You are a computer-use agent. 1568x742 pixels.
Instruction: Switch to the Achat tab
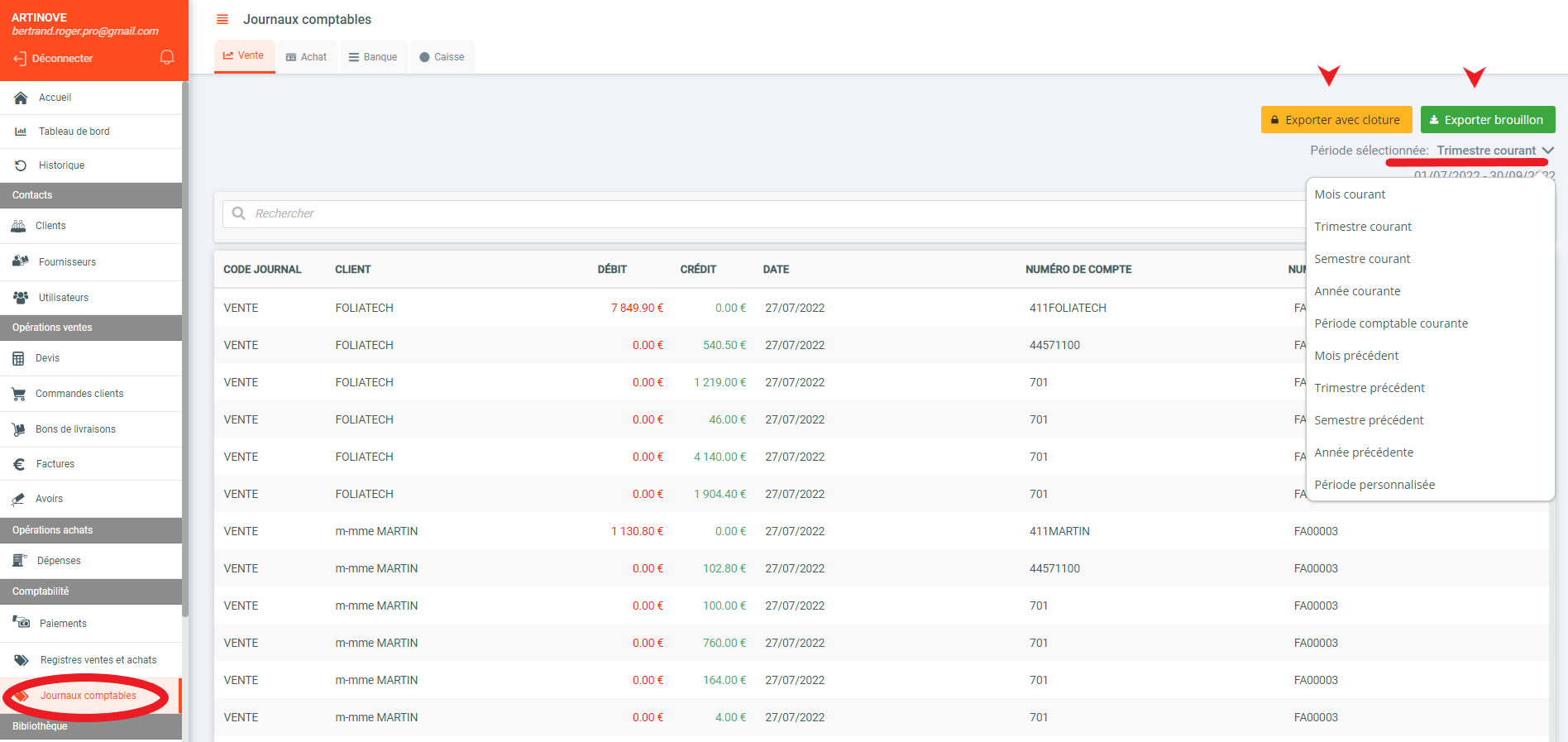click(306, 57)
